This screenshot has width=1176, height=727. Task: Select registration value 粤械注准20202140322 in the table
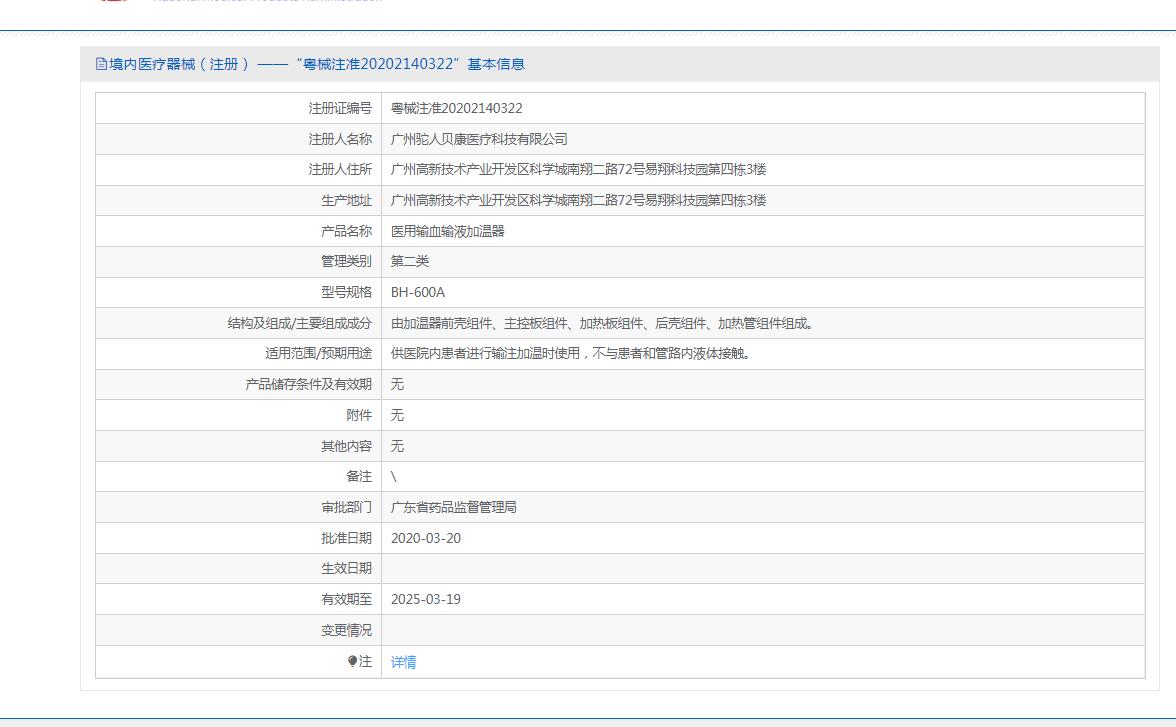457,108
